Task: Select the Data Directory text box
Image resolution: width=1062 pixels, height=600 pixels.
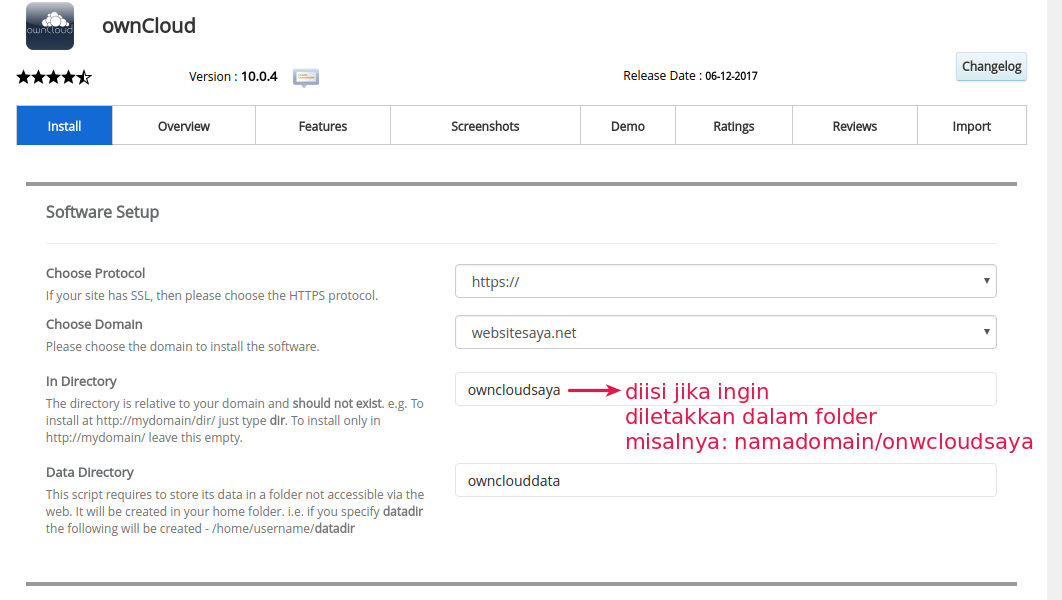Action: tap(725, 480)
